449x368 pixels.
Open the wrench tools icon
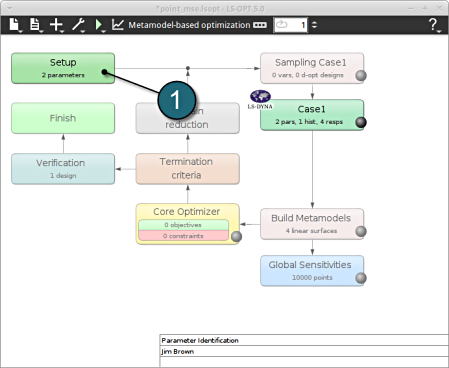(78, 25)
